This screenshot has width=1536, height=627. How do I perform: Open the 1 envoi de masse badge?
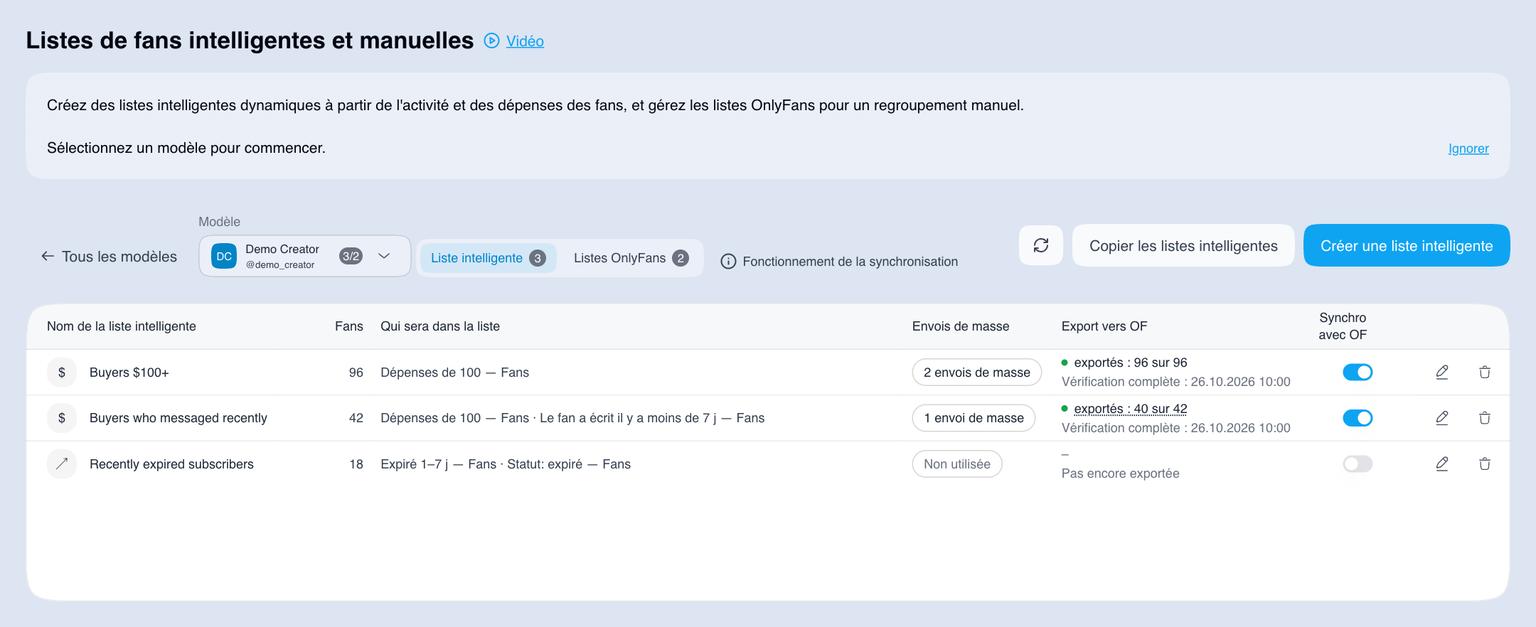click(973, 418)
